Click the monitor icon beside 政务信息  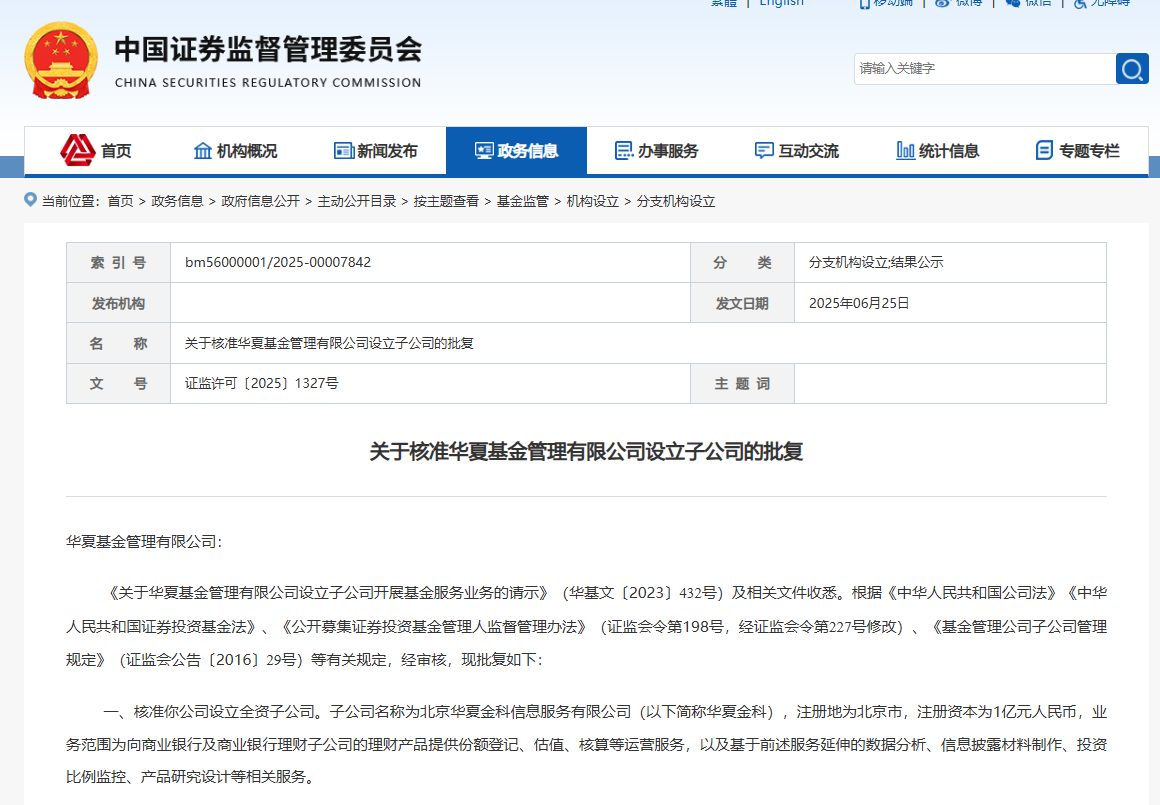tap(484, 151)
